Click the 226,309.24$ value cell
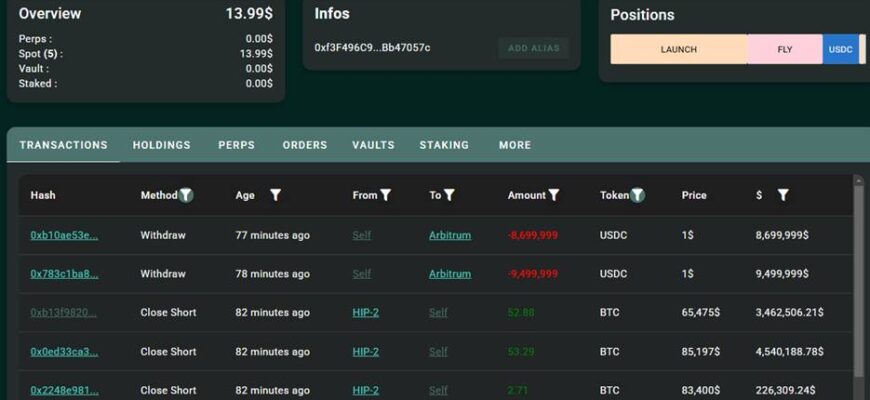Screen dimensions: 870x400 click(x=786, y=391)
